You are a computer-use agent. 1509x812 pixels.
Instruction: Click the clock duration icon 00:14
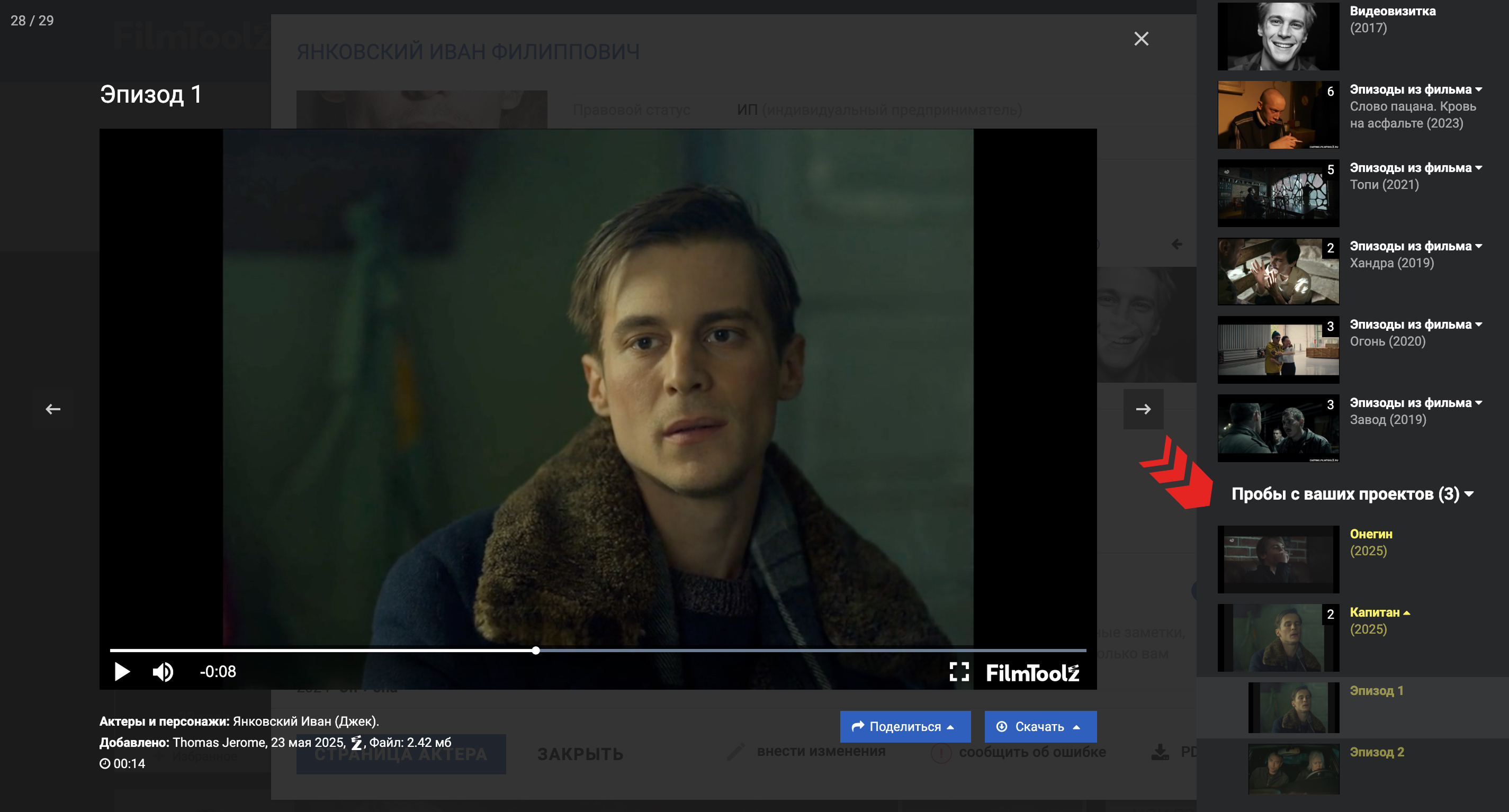click(x=104, y=763)
